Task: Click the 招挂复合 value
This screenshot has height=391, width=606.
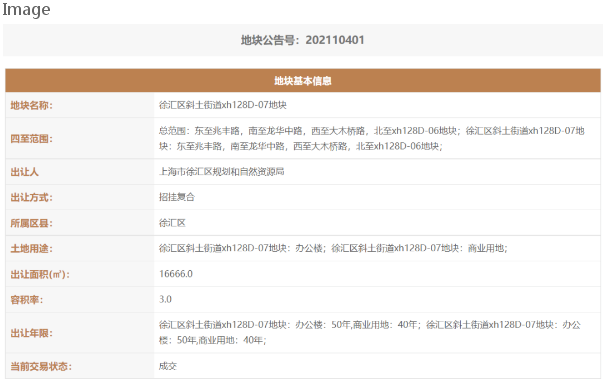Action: (177, 197)
